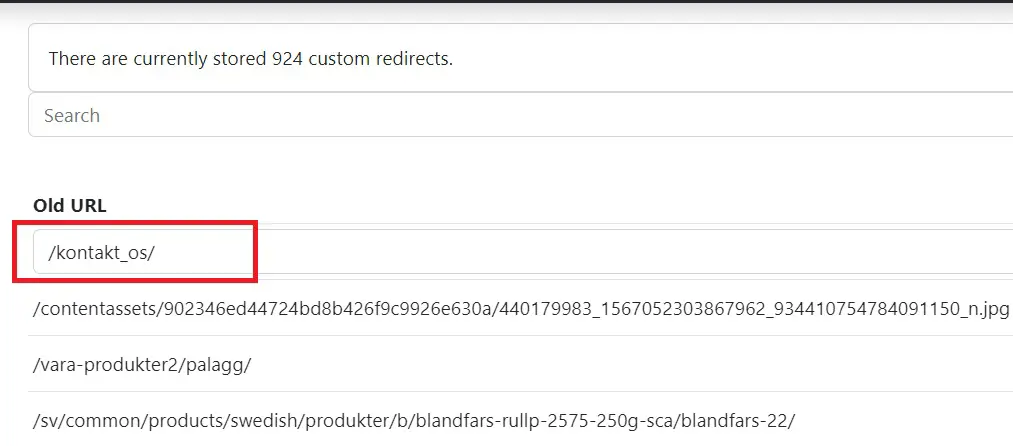Click the /sv/common/products/ path start

pos(100,420)
